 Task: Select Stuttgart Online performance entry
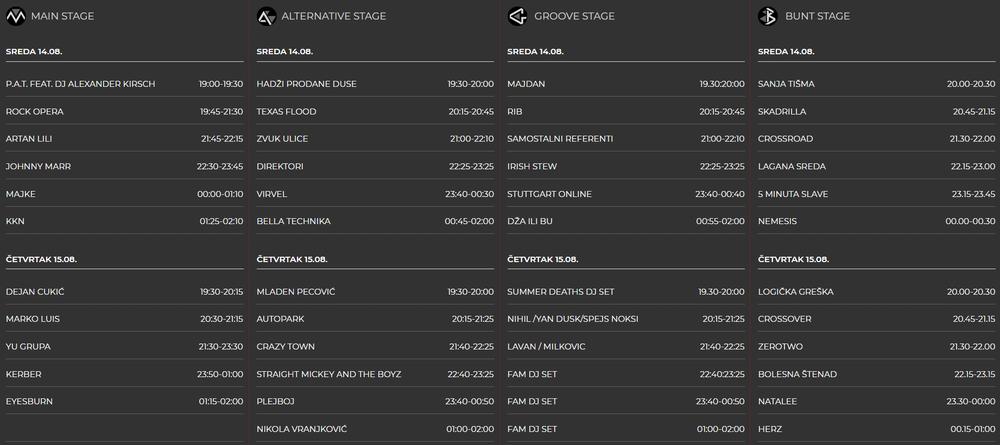[550, 194]
